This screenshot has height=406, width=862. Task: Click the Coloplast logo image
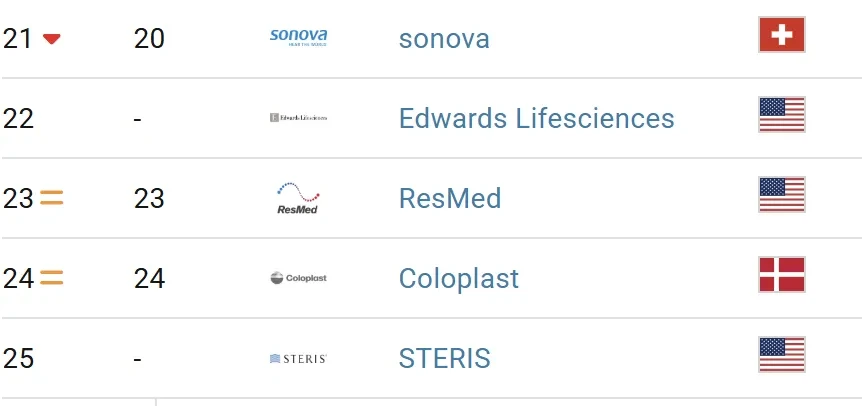(x=298, y=278)
